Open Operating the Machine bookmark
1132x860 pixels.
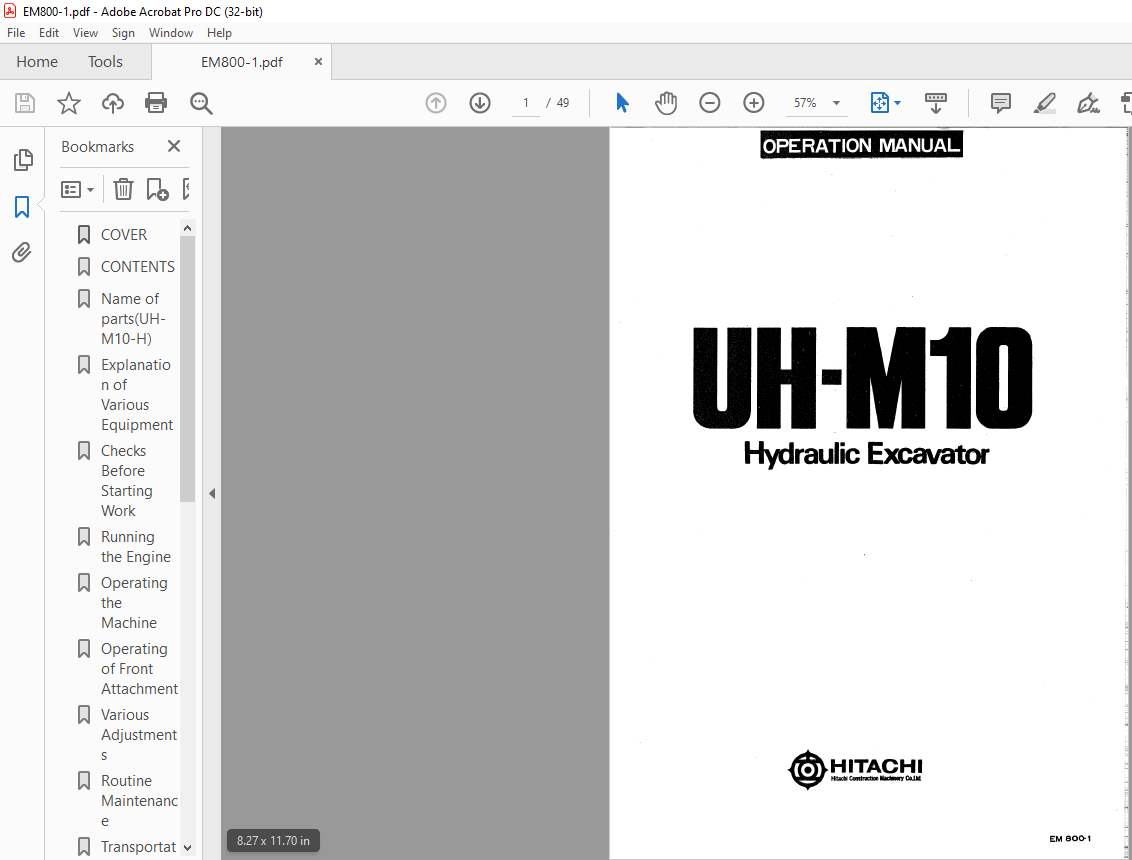[134, 602]
